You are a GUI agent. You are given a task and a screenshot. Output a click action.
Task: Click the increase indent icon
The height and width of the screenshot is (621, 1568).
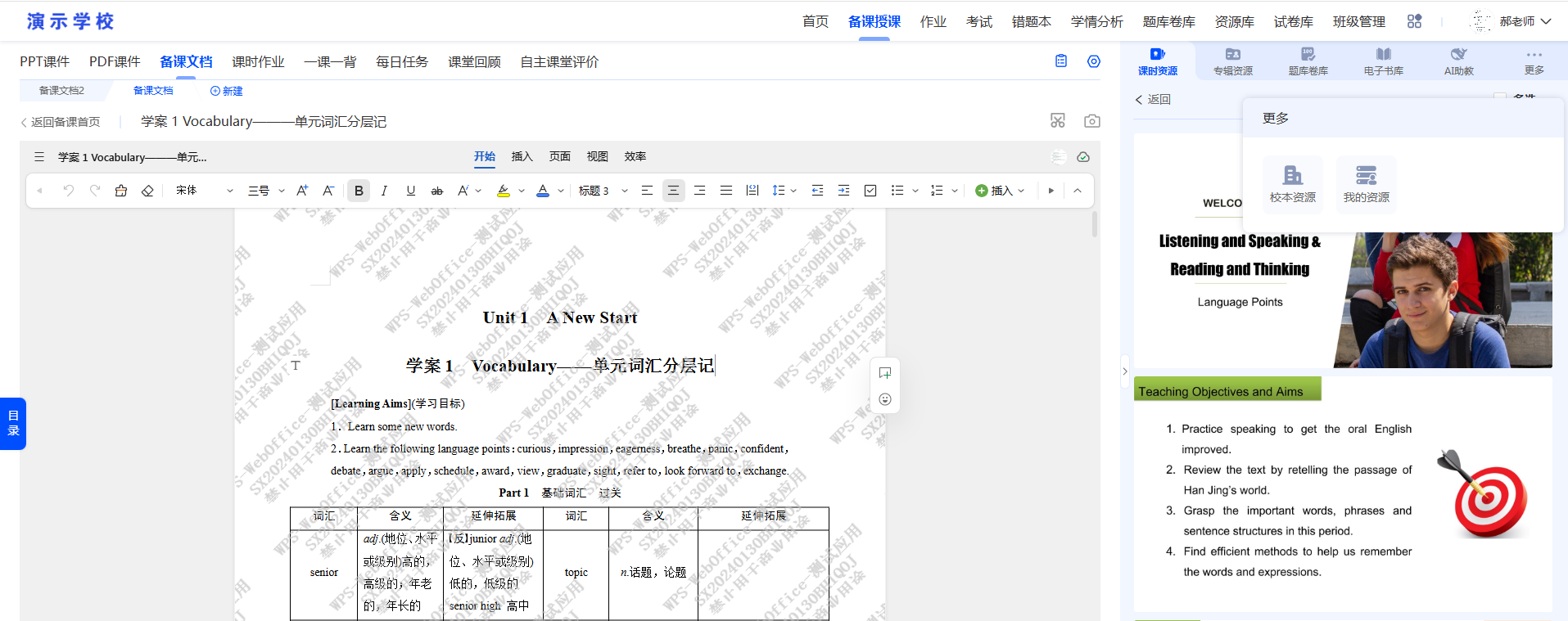843,191
